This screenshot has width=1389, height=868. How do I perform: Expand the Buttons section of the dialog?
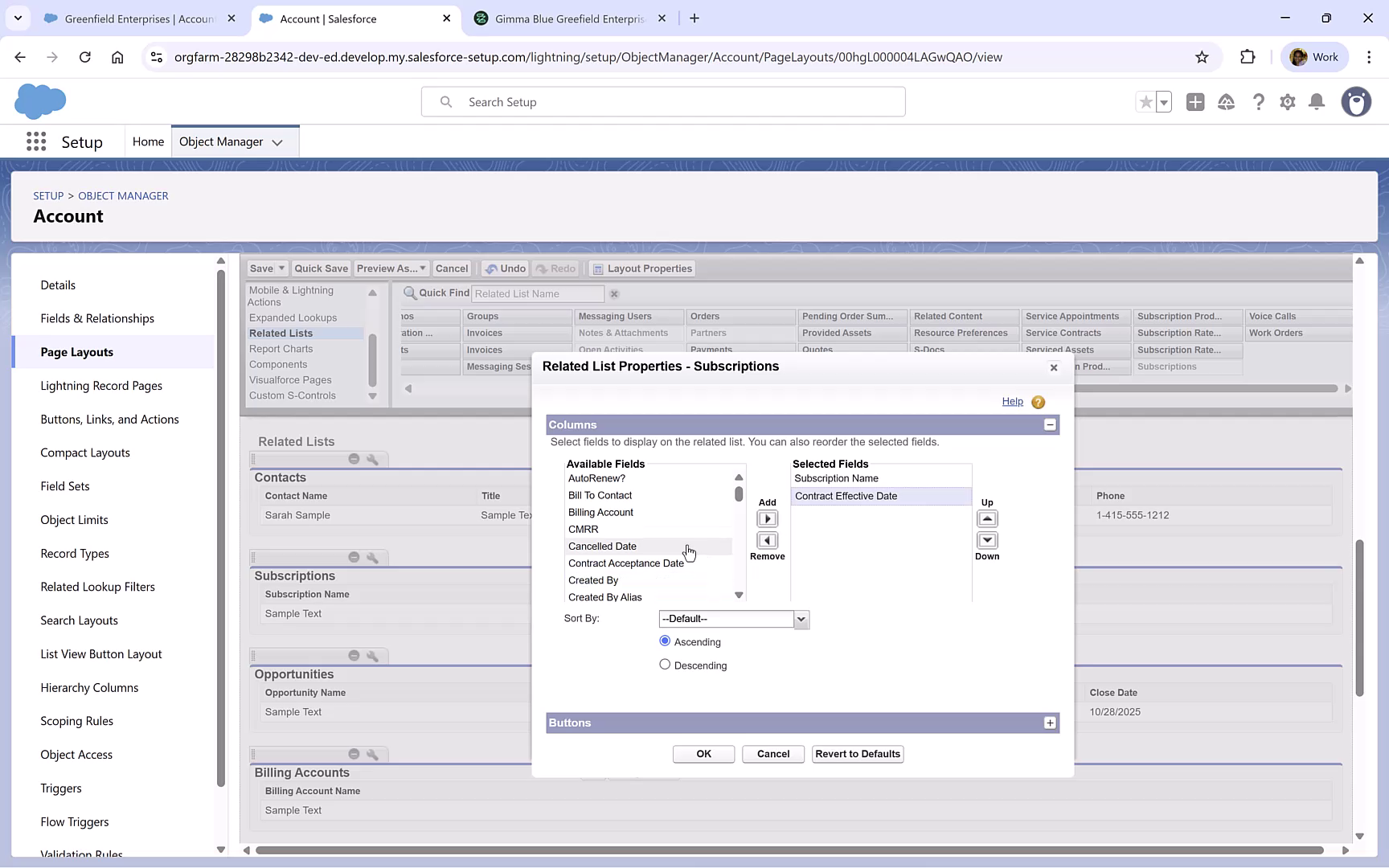[1050, 723]
